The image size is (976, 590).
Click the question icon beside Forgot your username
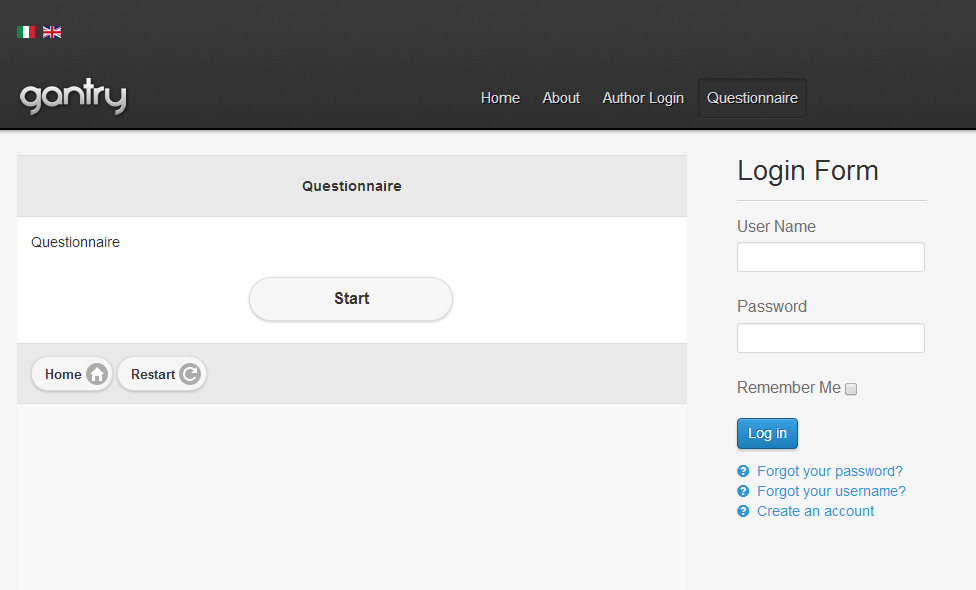point(743,491)
